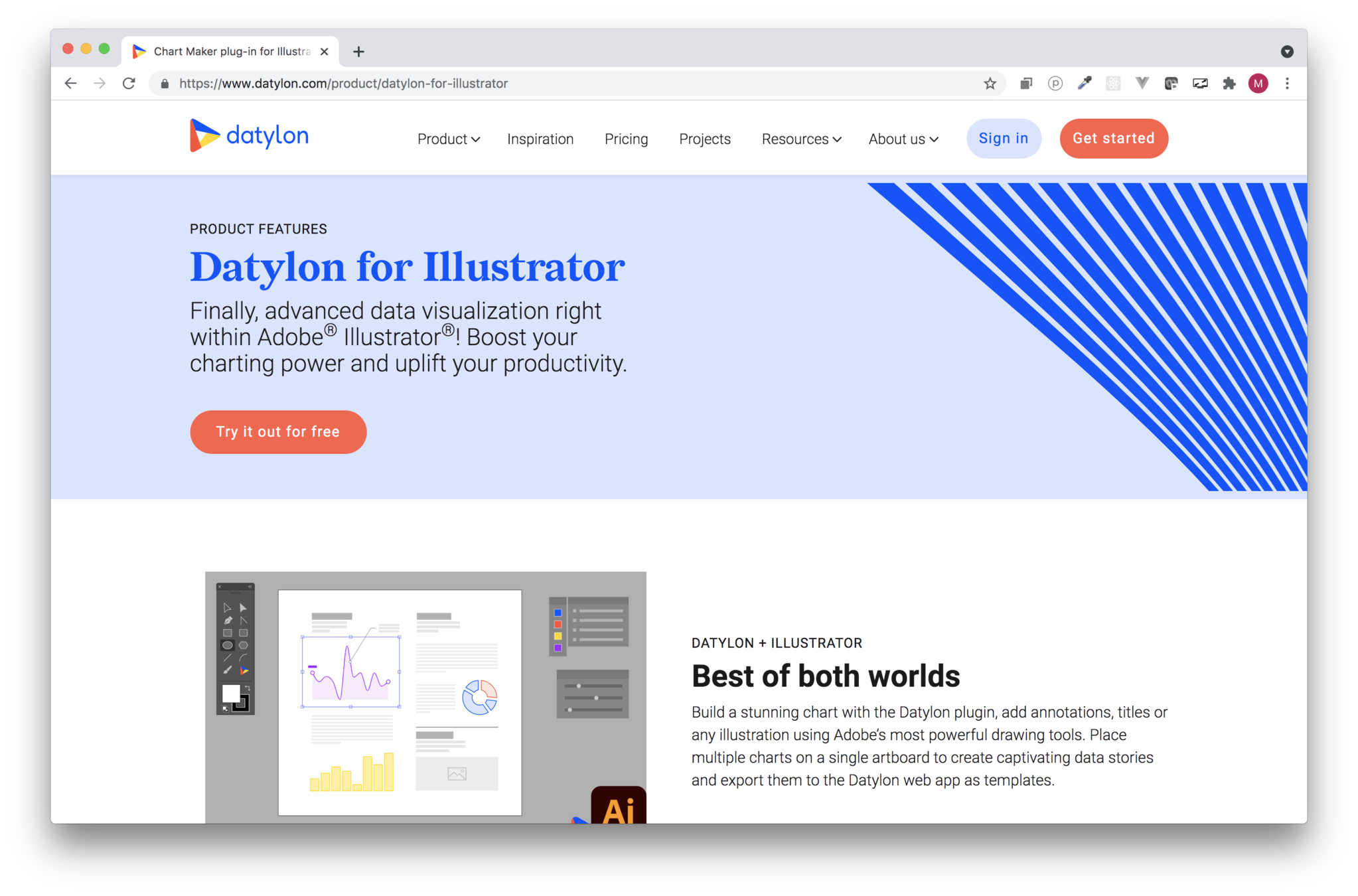Bookmark this page with the star icon
The height and width of the screenshot is (896, 1358).
click(990, 84)
